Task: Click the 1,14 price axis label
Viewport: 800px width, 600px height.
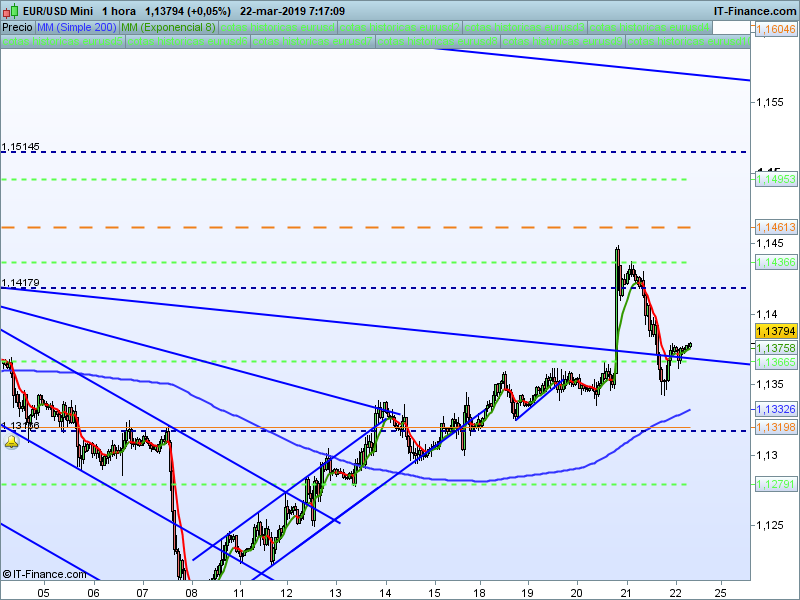Action: (767, 314)
